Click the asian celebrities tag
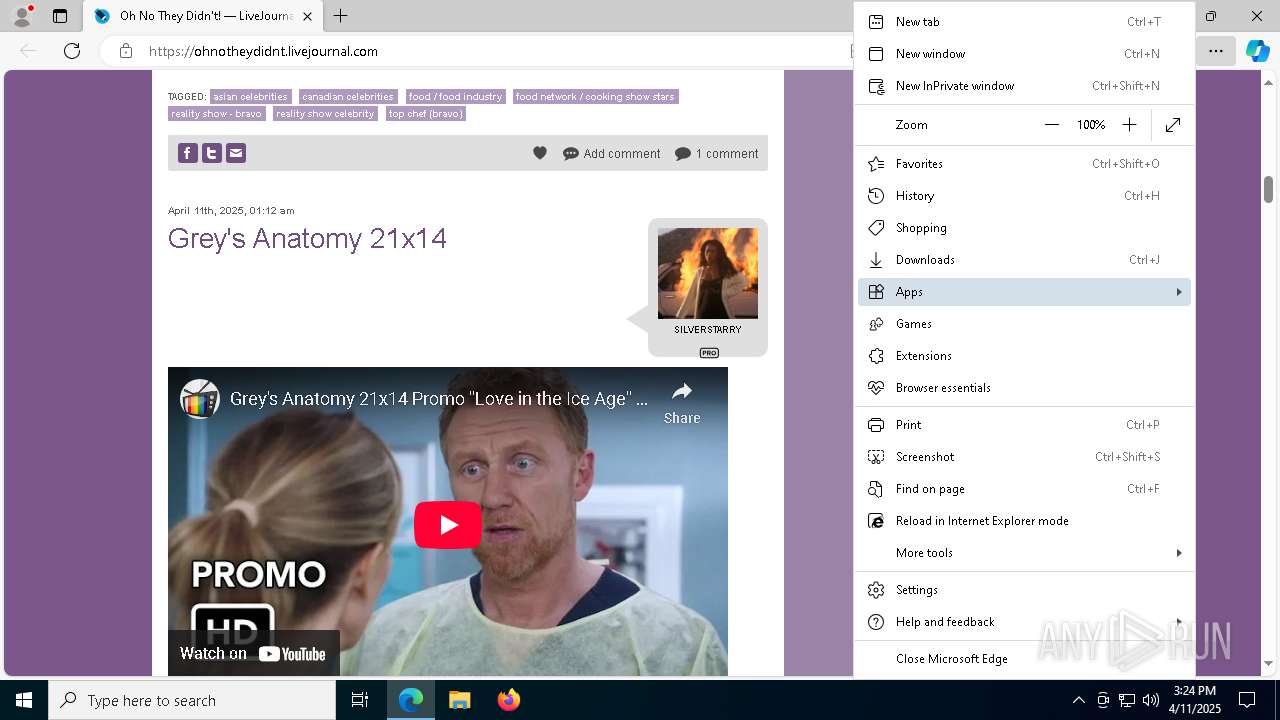The height and width of the screenshot is (720, 1280). point(250,97)
